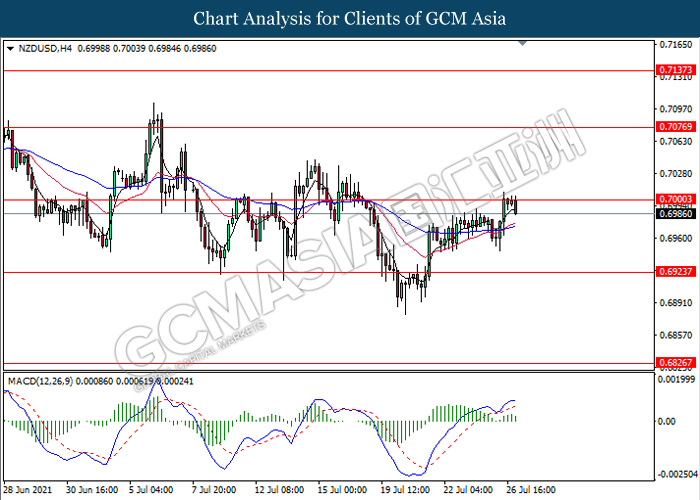
Task: Click the MACD scale value 0.00
Action: (x=667, y=421)
